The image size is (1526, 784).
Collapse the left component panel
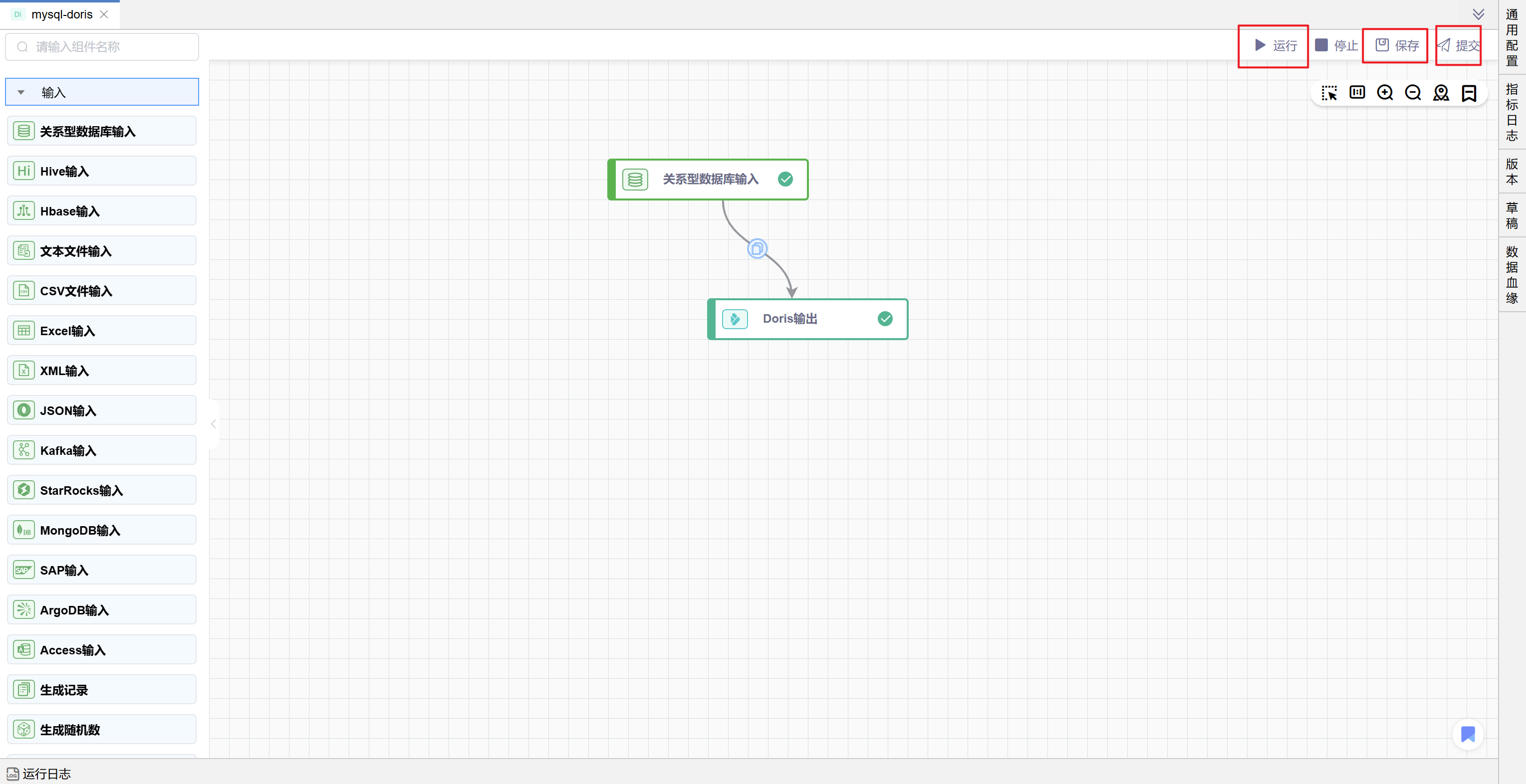click(213, 424)
